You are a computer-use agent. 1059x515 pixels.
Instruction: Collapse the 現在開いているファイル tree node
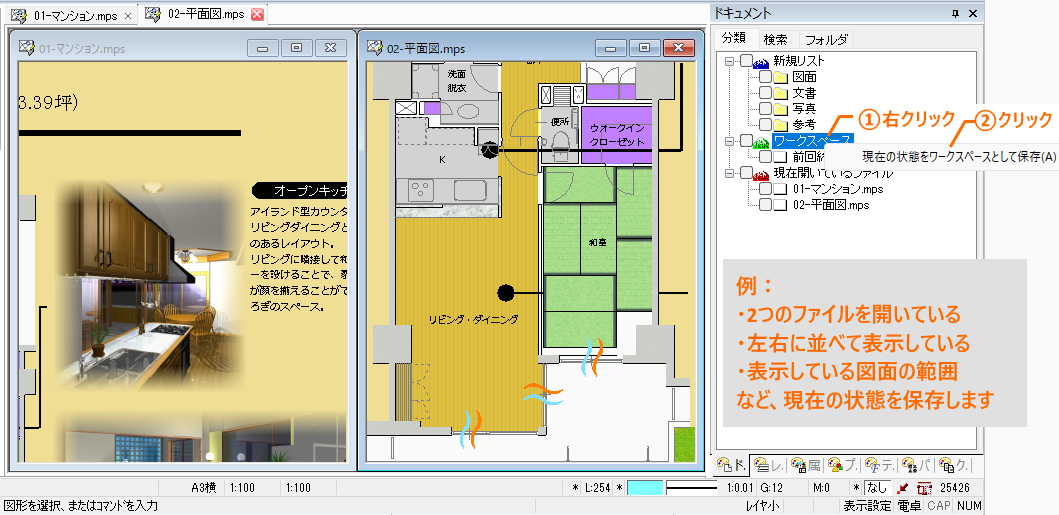coord(731,173)
